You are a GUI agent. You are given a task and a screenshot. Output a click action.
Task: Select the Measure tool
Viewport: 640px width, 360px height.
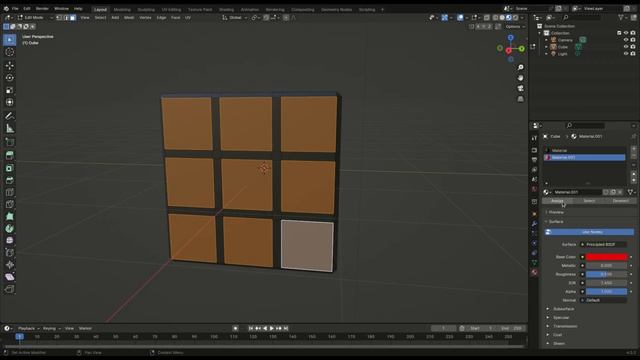click(x=10, y=128)
